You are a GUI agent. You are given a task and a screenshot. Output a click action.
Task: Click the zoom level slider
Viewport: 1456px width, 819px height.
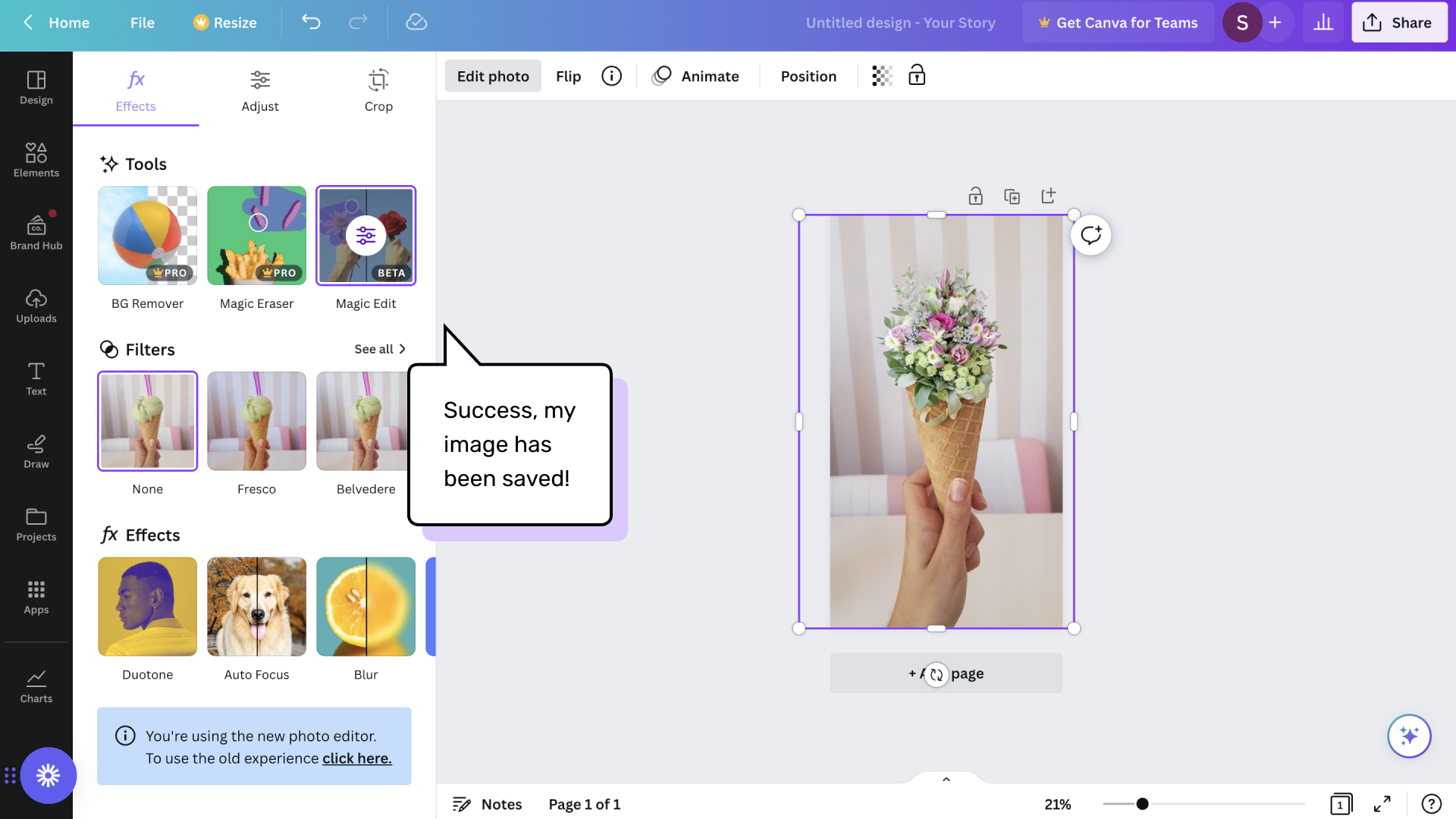click(1203, 804)
